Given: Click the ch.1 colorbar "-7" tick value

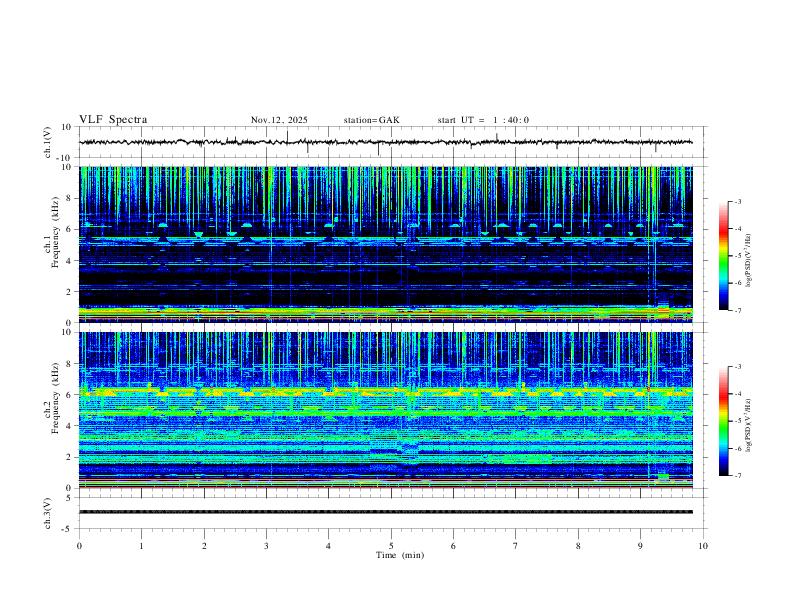Looking at the screenshot, I should click(737, 310).
